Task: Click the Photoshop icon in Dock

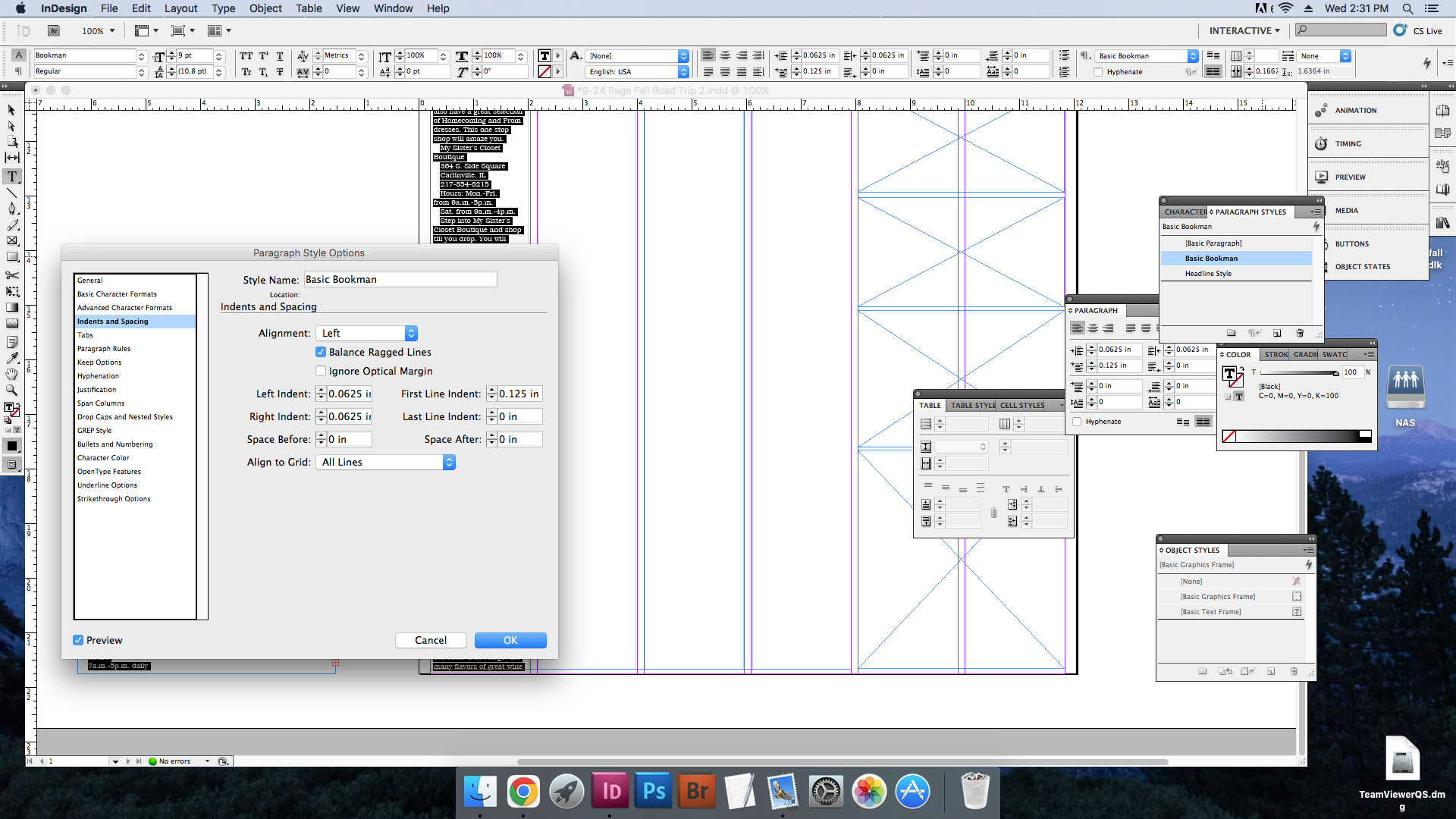Action: (x=654, y=792)
